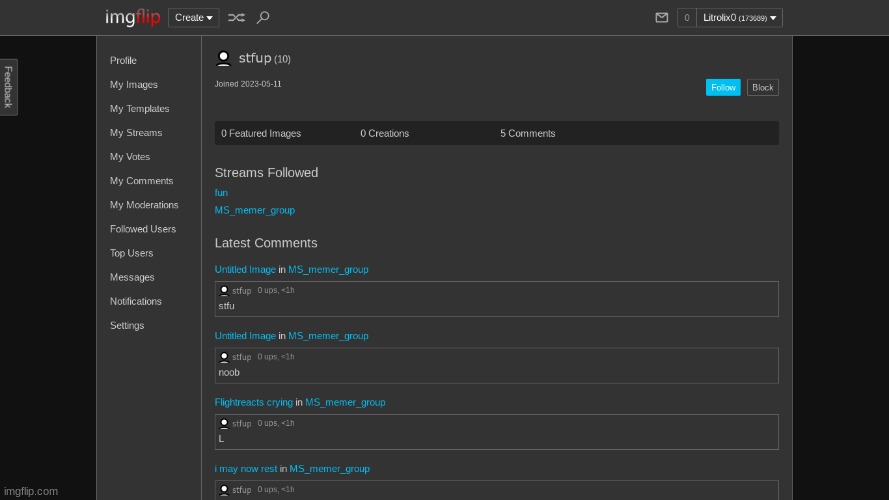
Task: Block the user stfup
Action: pos(762,87)
